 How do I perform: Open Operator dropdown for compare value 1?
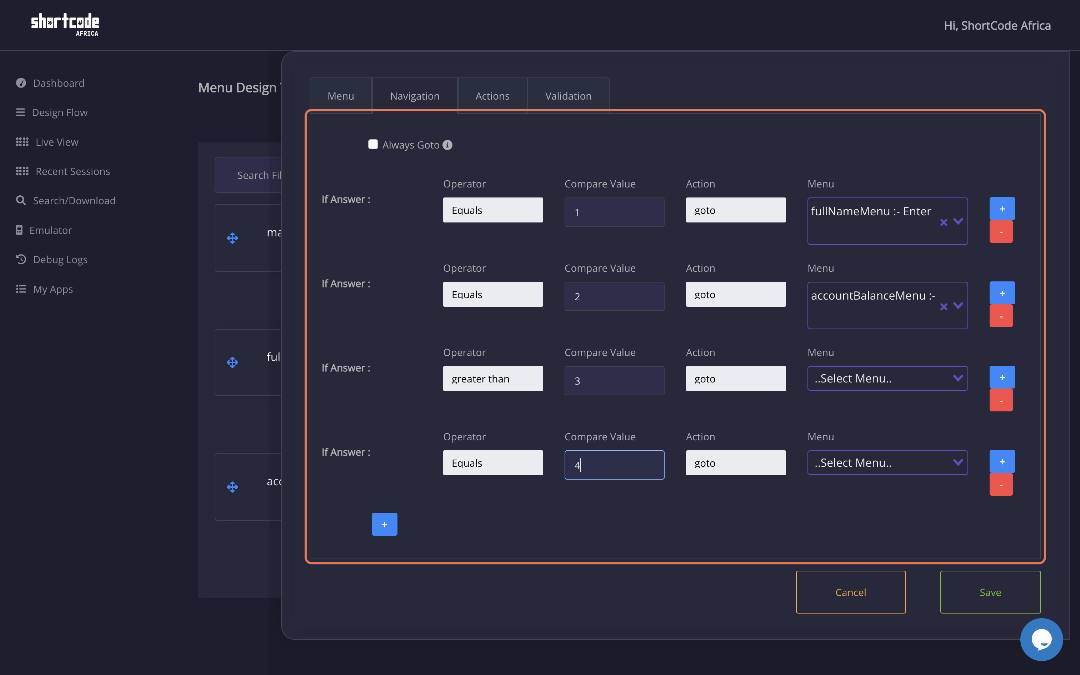pyautogui.click(x=492, y=210)
